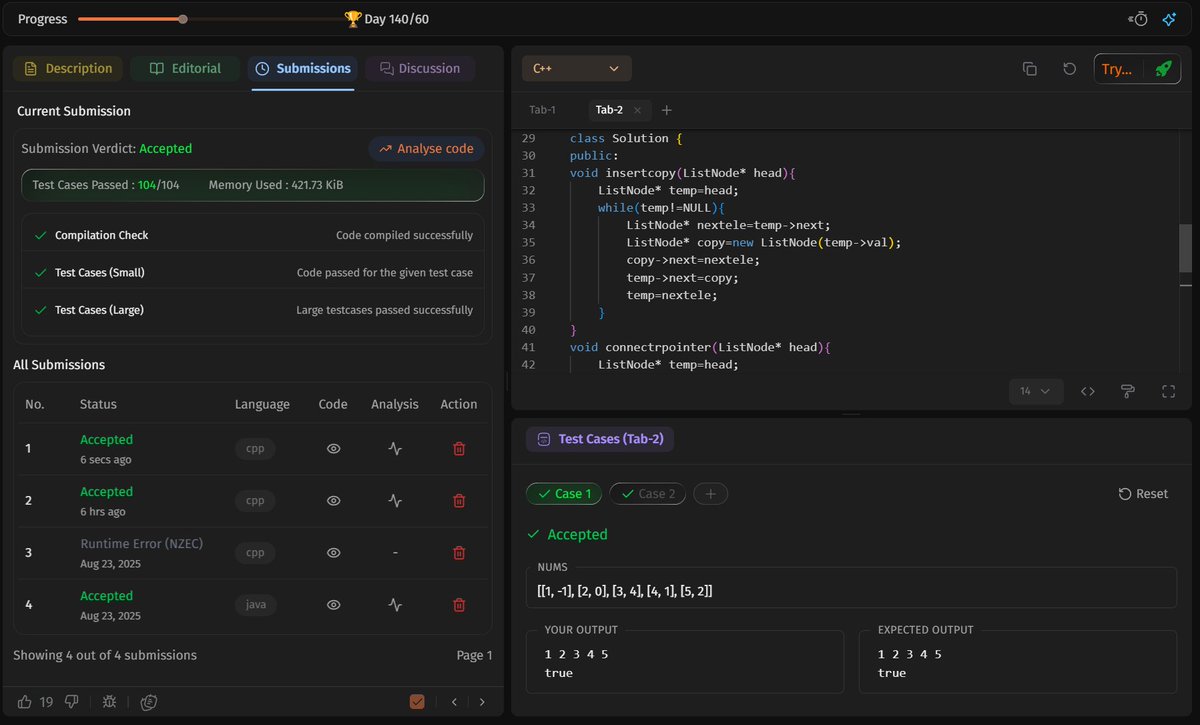
Task: Click the Test Cases (Small) row
Action: [x=253, y=273]
